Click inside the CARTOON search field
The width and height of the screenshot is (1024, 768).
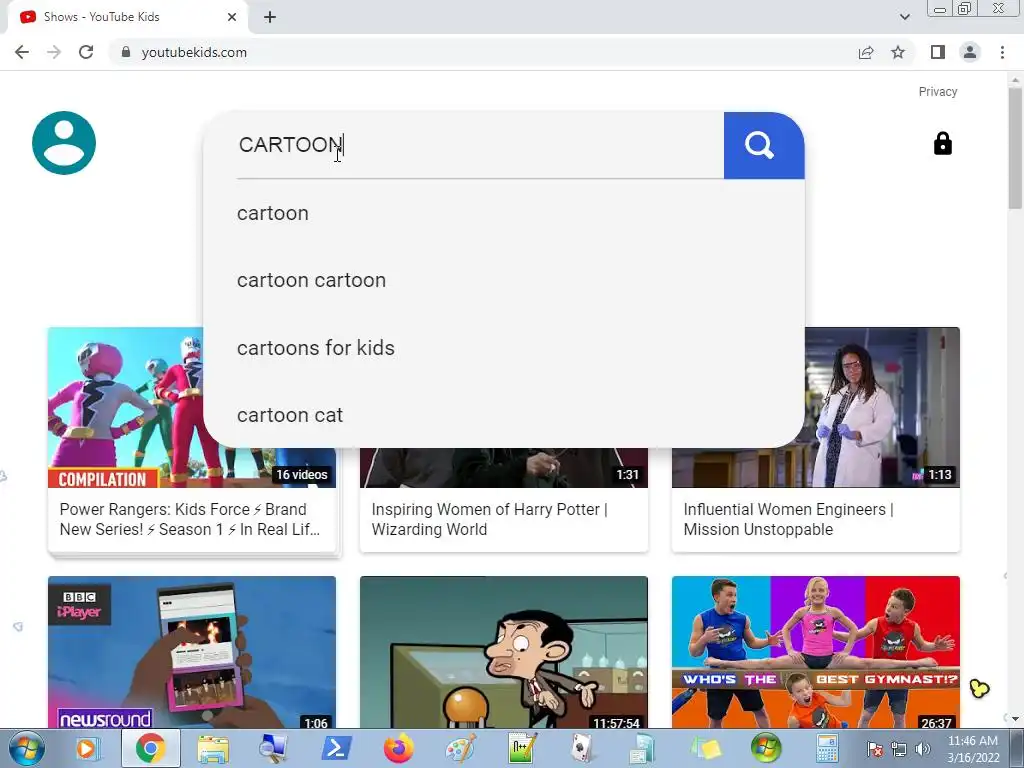(x=480, y=145)
